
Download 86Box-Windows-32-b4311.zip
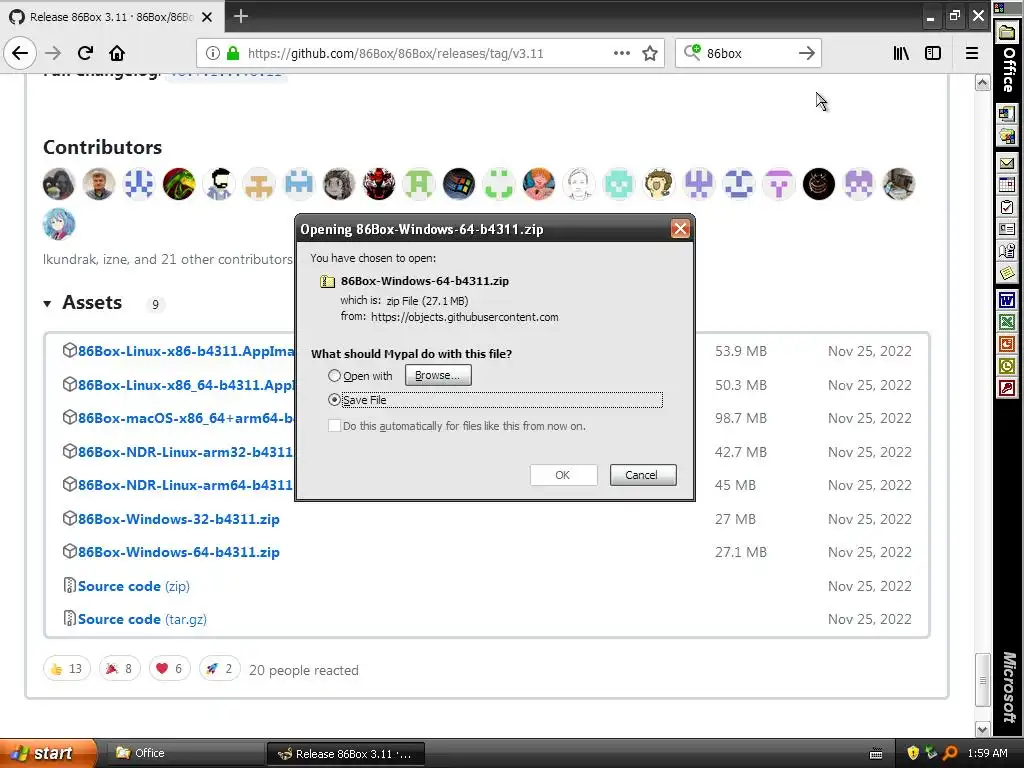[x=178, y=519]
